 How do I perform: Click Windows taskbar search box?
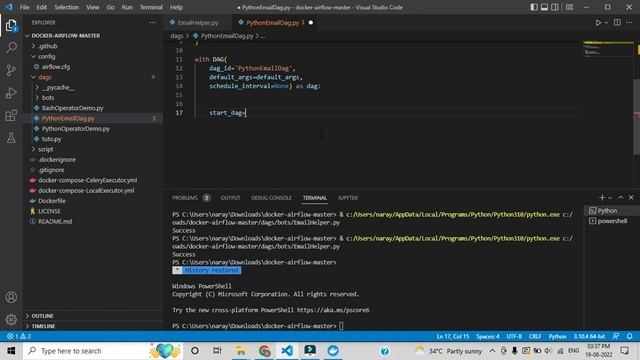103,351
